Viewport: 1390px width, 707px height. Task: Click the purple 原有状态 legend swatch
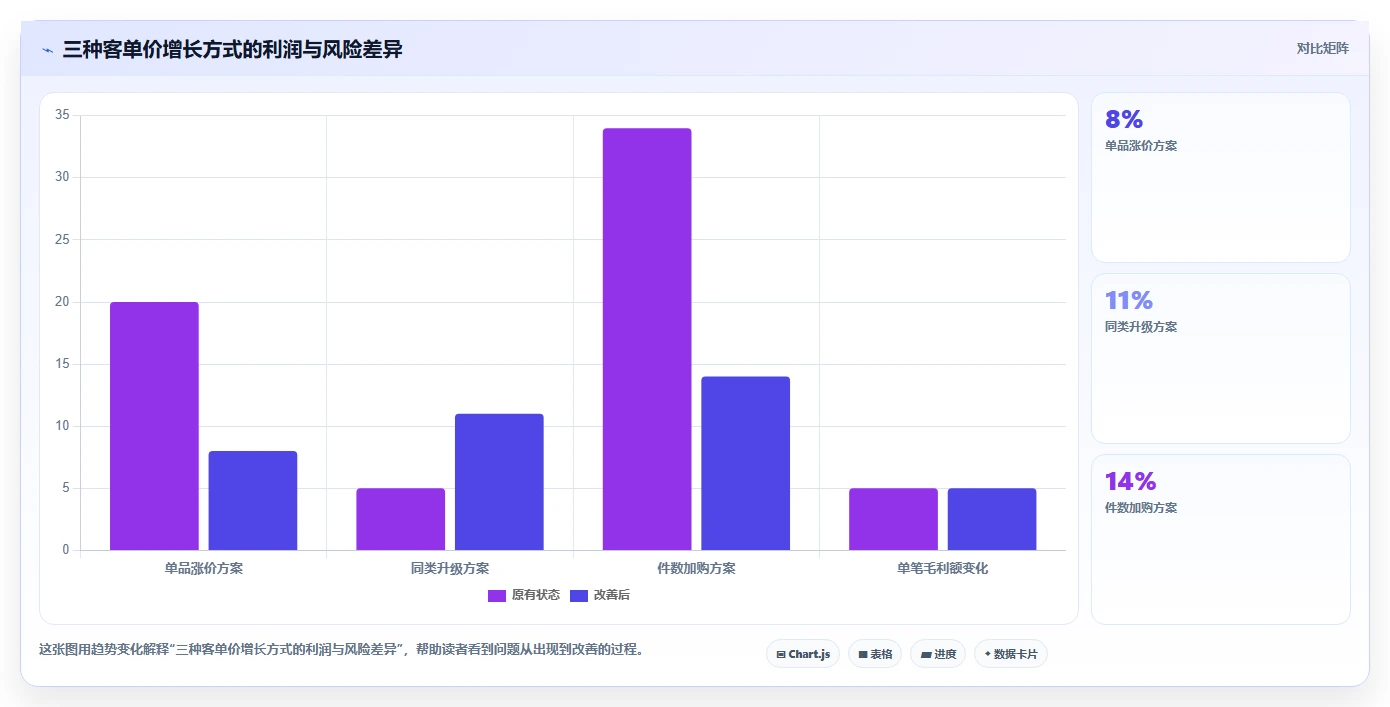pos(497,596)
